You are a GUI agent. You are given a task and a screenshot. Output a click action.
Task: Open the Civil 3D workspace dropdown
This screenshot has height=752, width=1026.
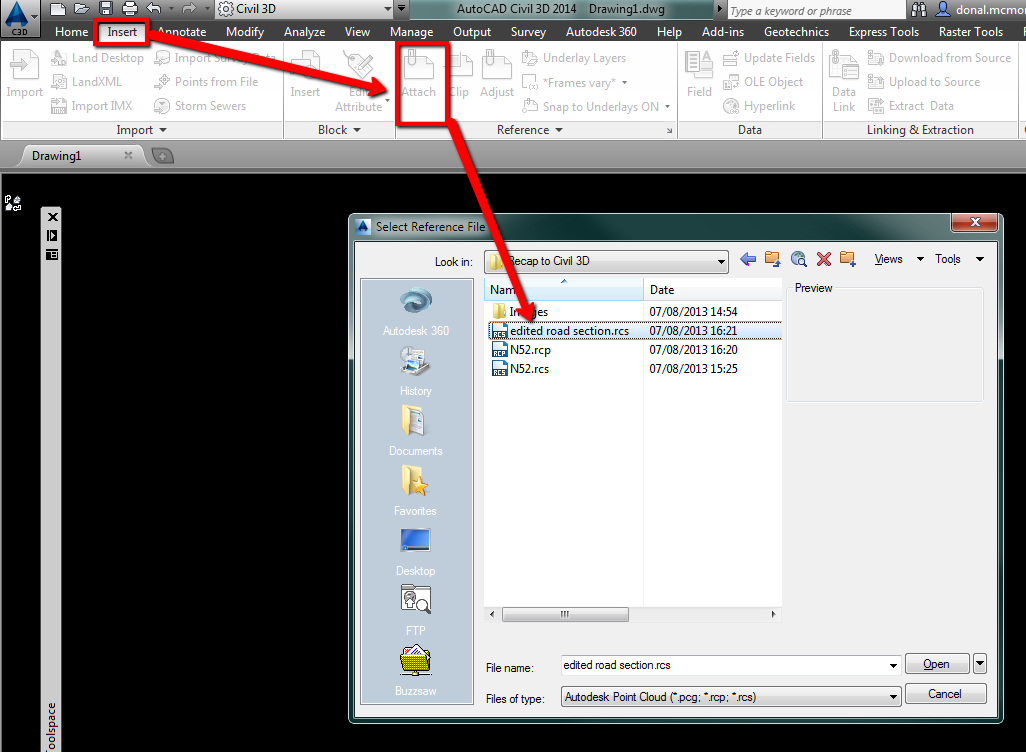click(x=388, y=9)
